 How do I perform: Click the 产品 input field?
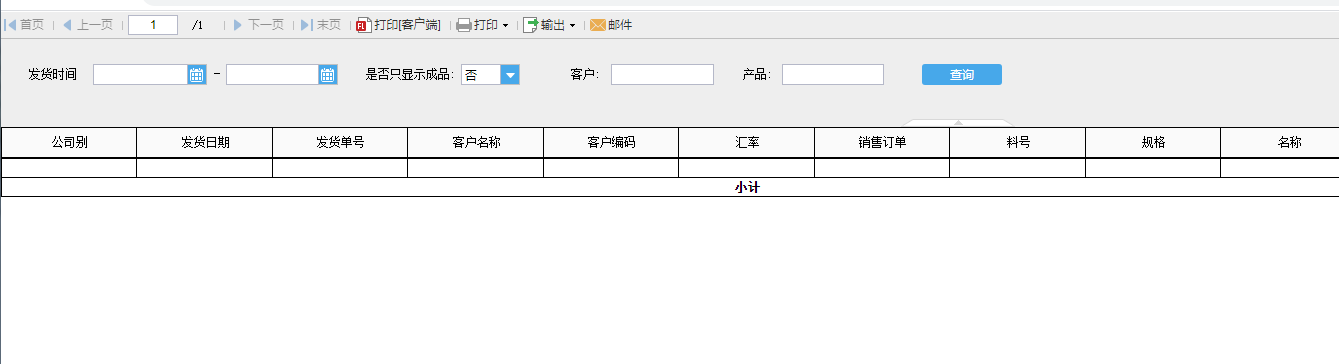point(833,74)
